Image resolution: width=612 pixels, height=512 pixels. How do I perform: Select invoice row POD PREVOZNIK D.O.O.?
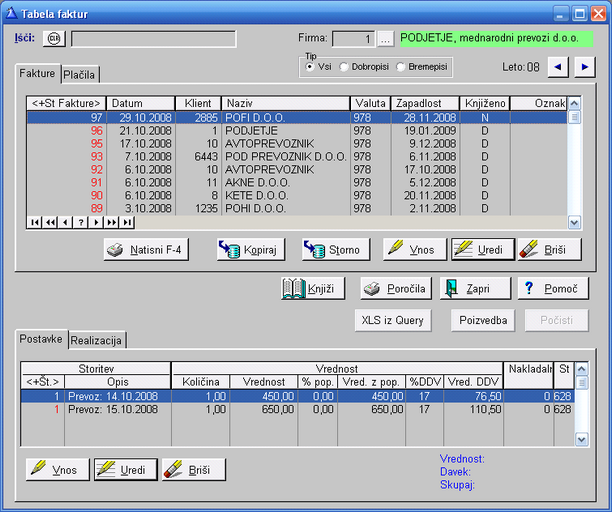coord(297,156)
